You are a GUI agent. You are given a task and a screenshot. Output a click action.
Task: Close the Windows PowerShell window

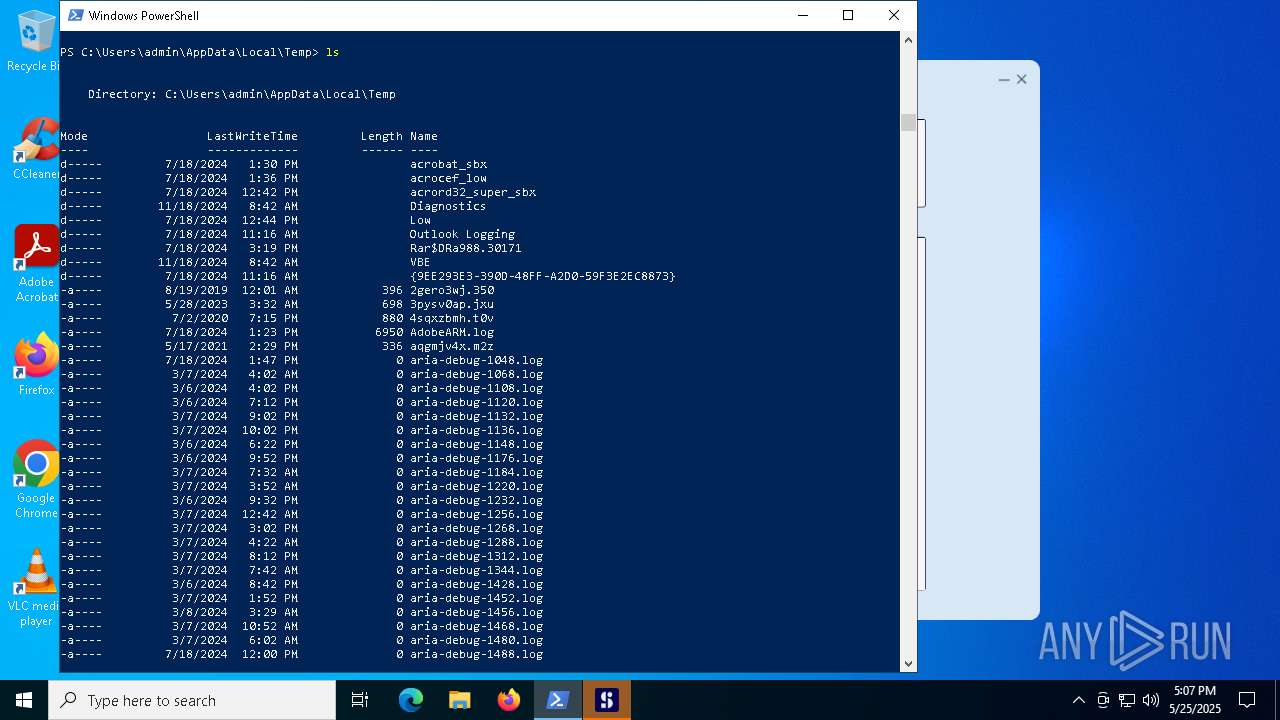point(894,15)
